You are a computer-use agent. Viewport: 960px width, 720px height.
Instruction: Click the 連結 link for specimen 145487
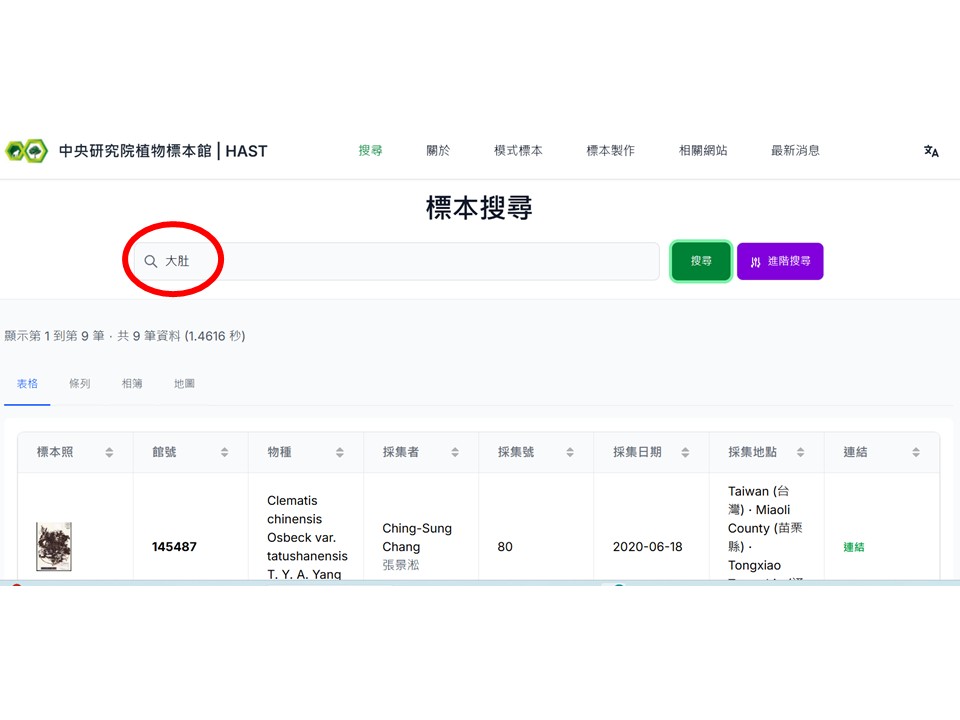tap(853, 547)
